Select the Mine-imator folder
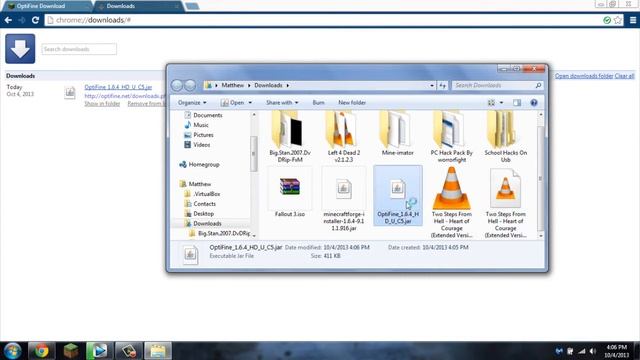Screen dimensions: 640x360 coord(398,133)
